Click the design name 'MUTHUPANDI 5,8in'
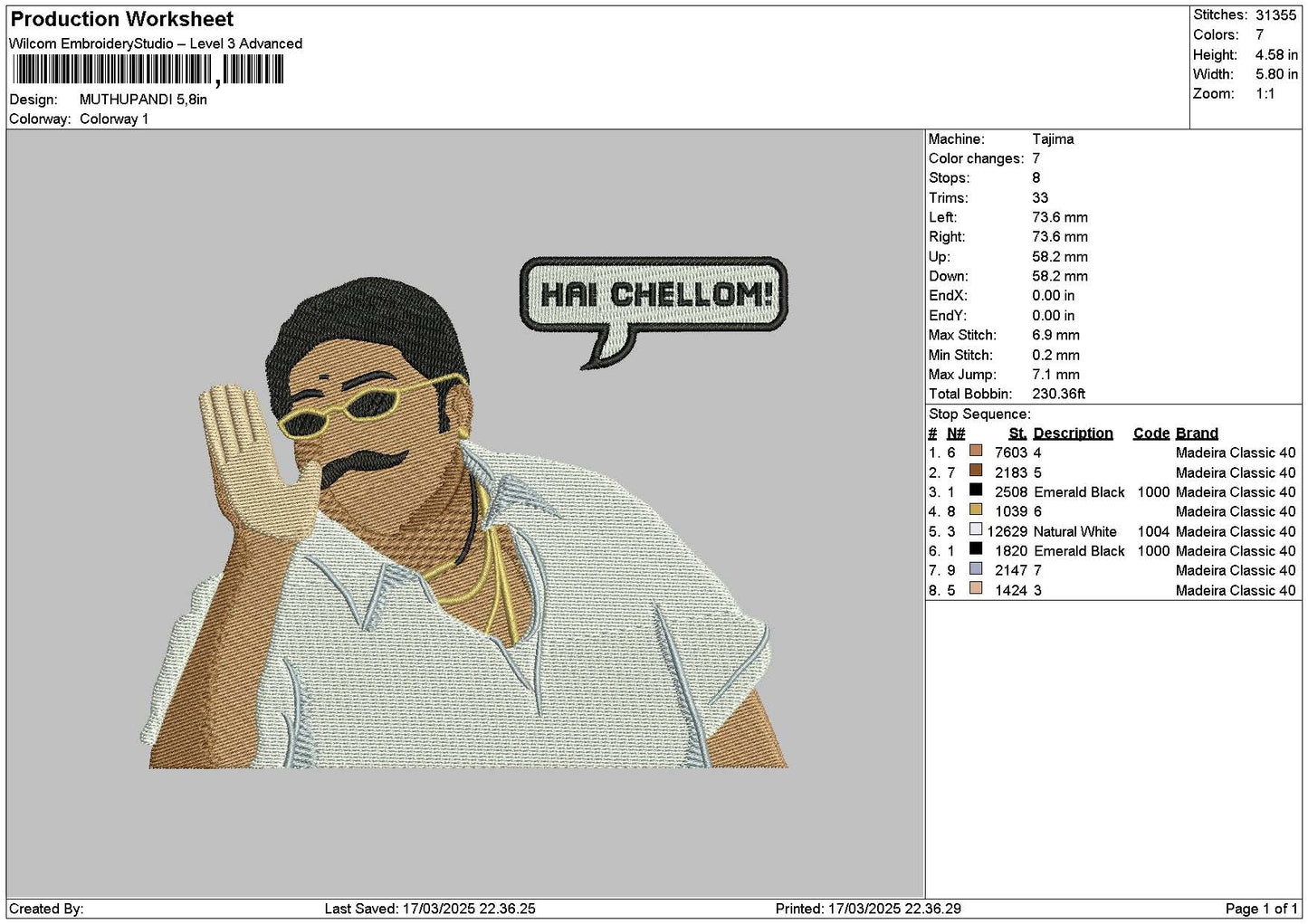 point(143,100)
